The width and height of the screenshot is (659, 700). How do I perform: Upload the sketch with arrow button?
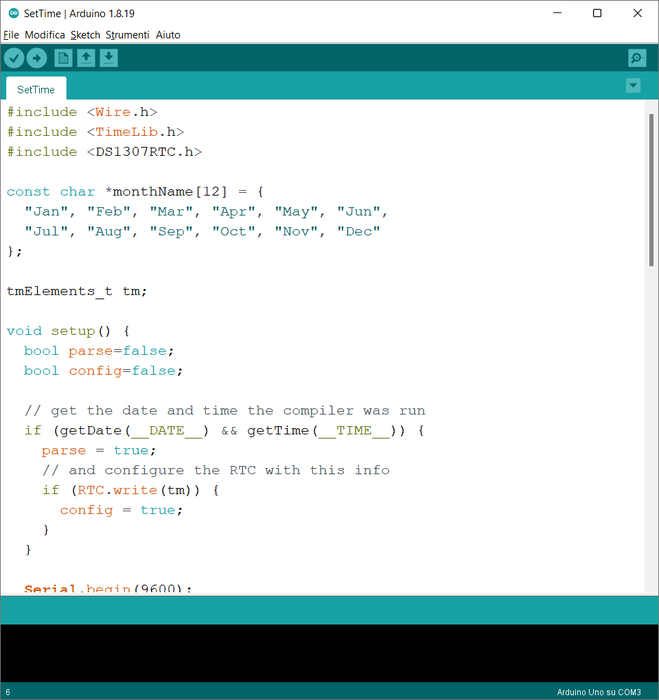[x=37, y=58]
